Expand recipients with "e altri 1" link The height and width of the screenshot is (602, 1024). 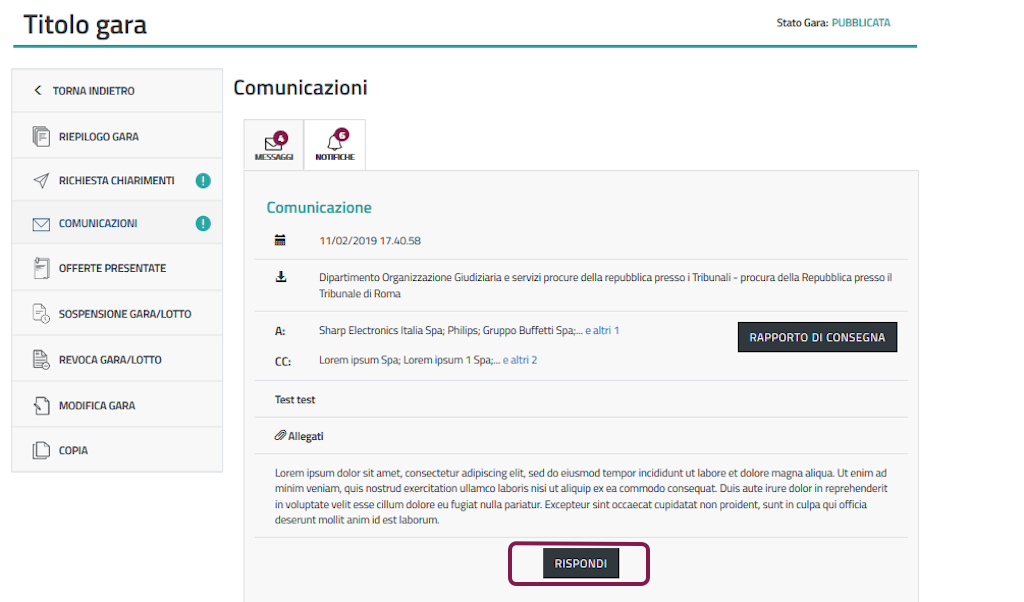tap(601, 330)
